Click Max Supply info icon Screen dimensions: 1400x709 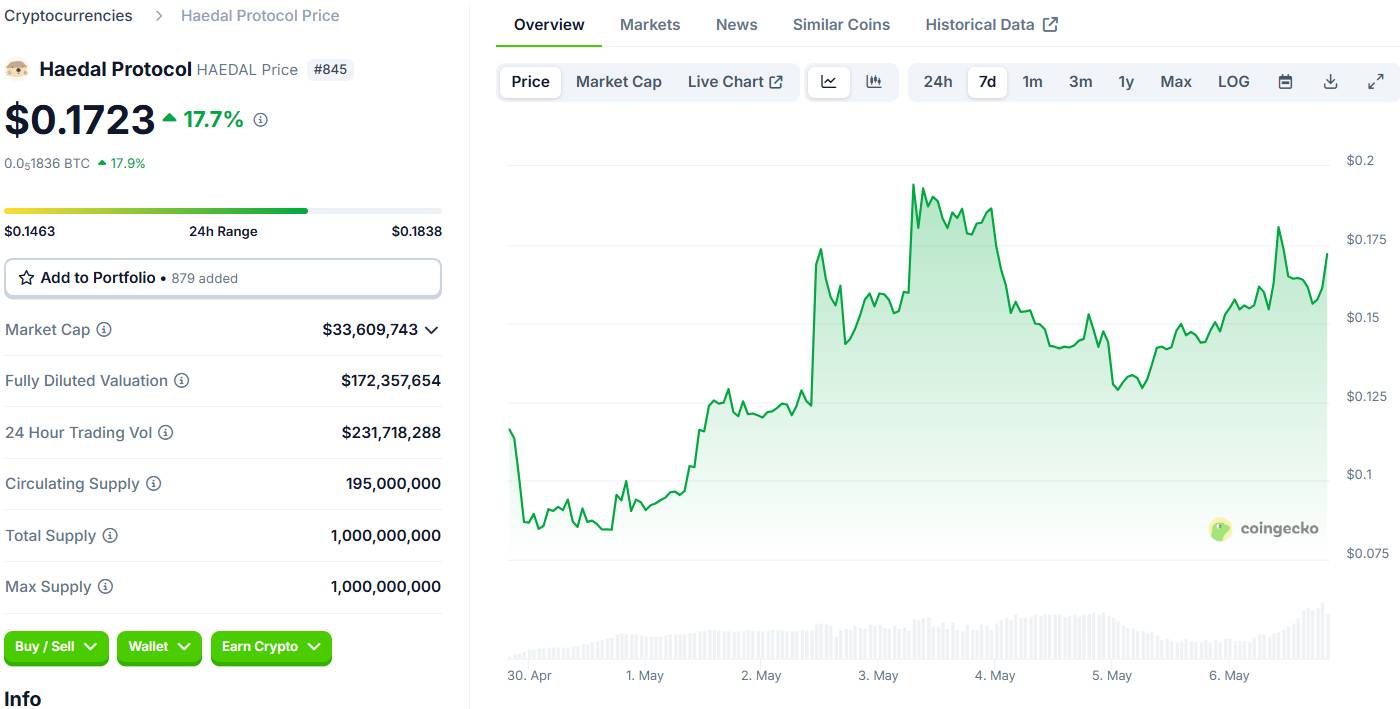point(105,587)
